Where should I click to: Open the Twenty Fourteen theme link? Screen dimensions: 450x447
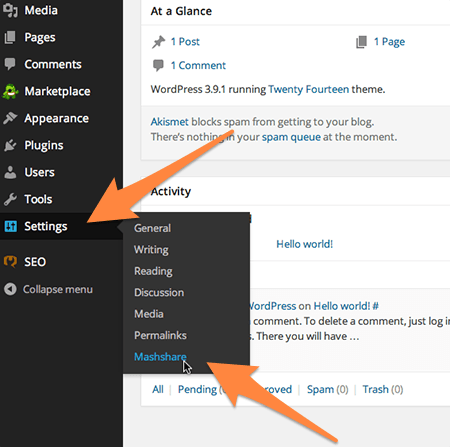tap(309, 89)
